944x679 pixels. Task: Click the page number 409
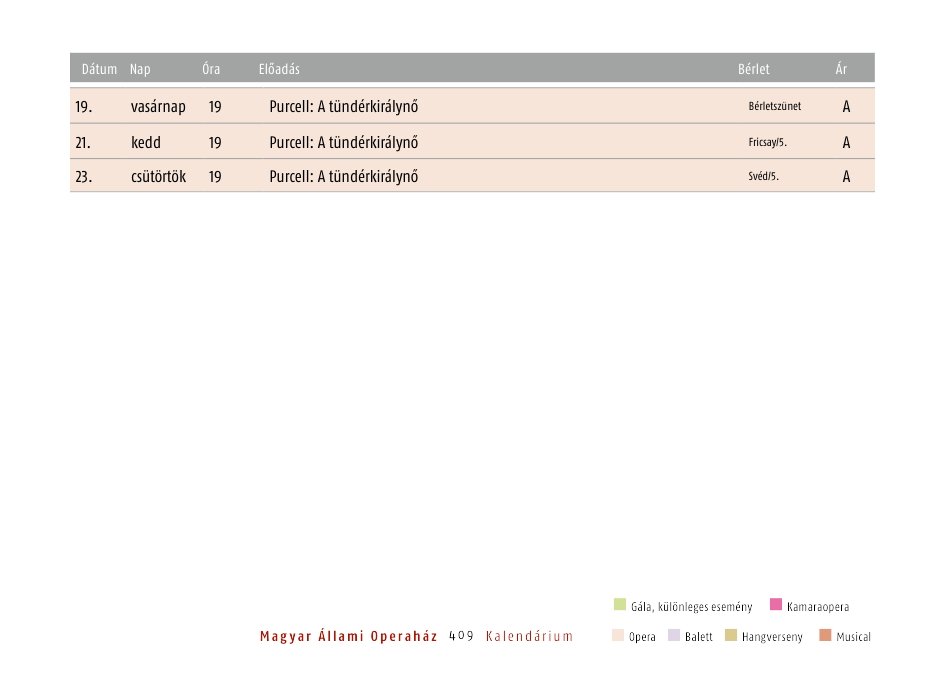(462, 636)
